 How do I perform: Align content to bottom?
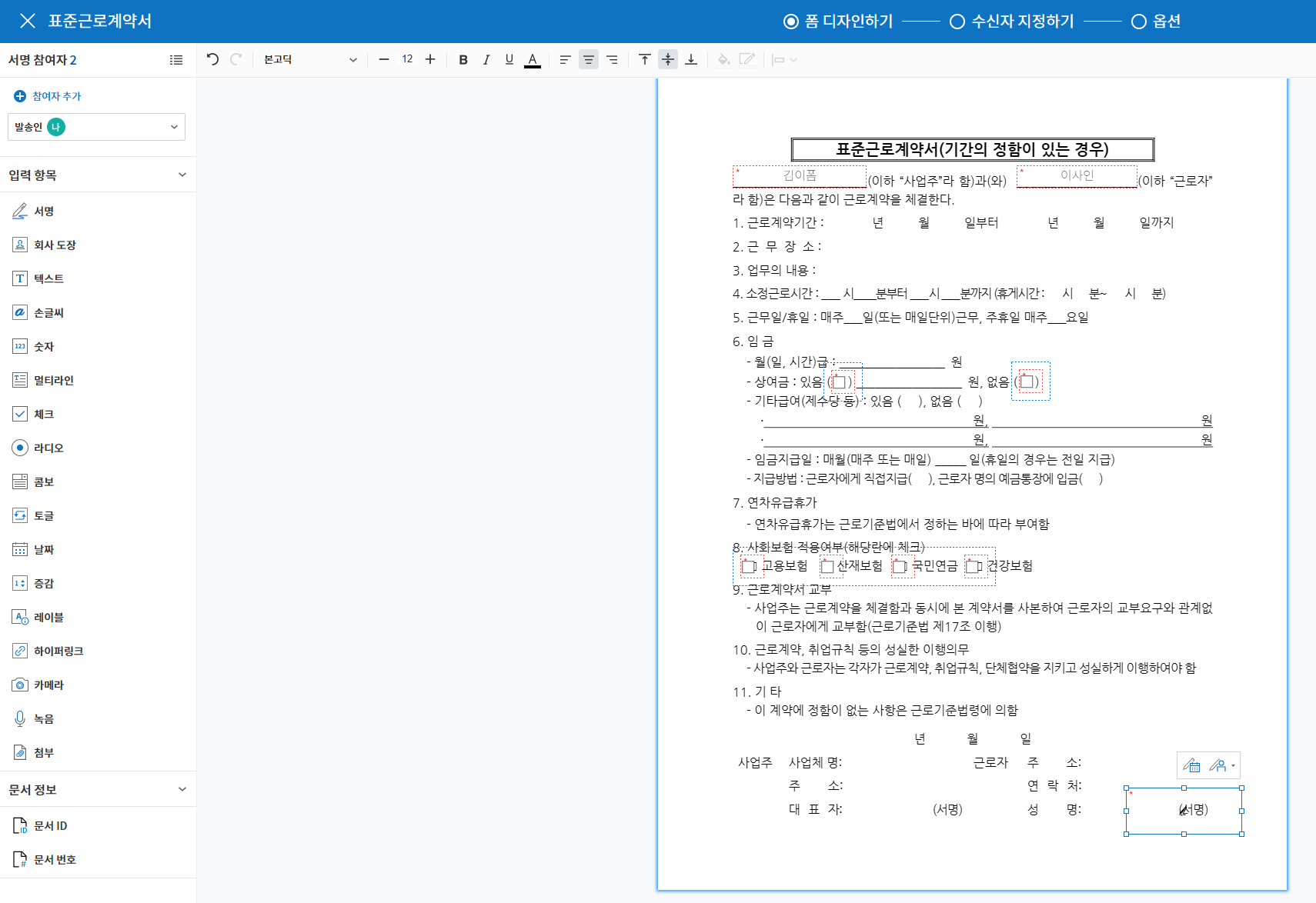[x=691, y=59]
